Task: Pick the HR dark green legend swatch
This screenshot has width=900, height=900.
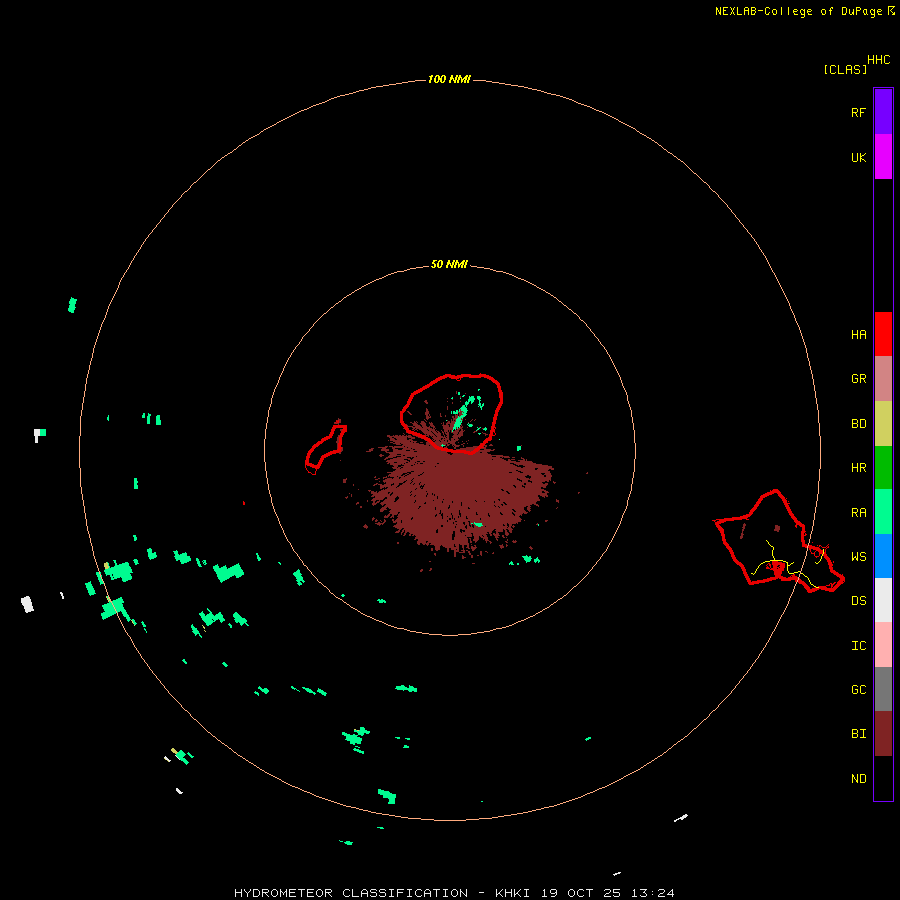Action: tap(883, 468)
